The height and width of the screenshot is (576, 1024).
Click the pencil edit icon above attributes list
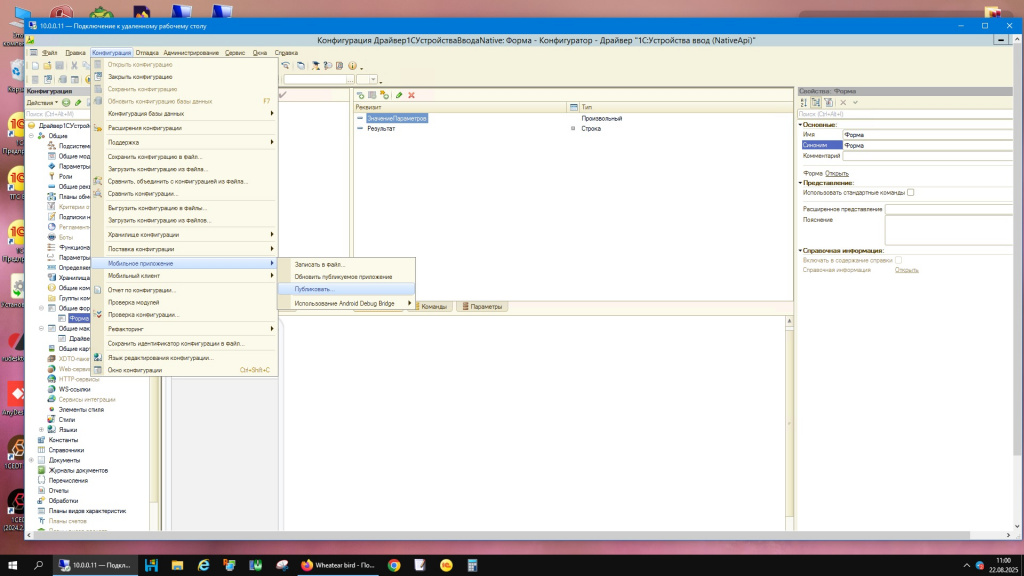(399, 95)
